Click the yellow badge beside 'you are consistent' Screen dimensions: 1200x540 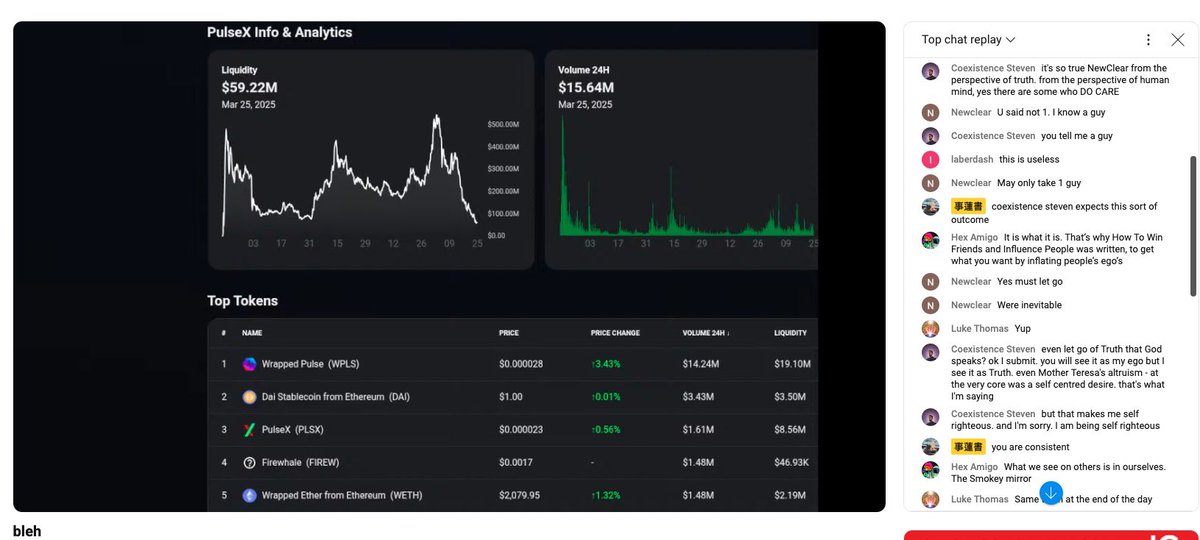(967, 447)
